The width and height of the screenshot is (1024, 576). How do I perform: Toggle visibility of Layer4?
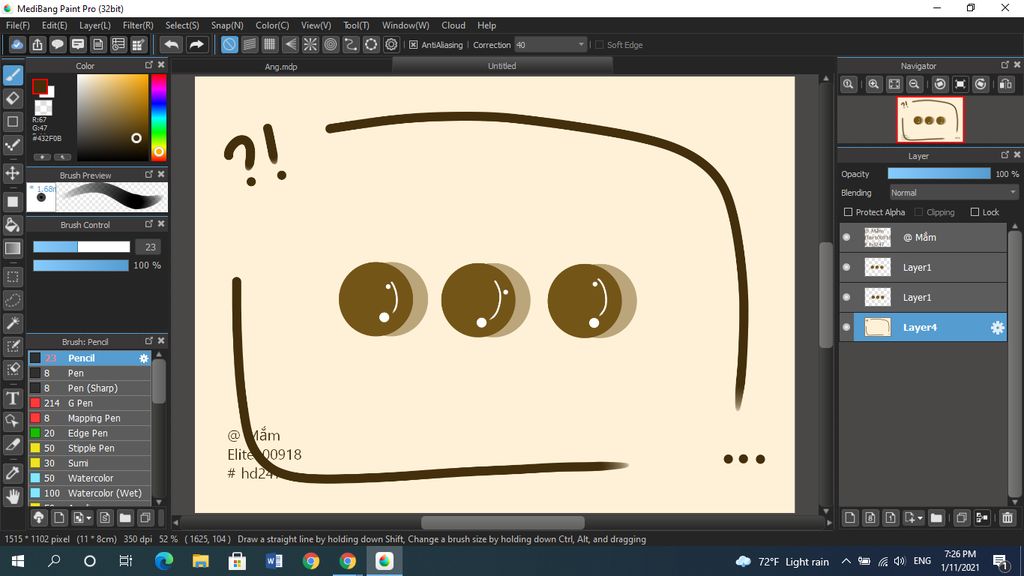(847, 327)
